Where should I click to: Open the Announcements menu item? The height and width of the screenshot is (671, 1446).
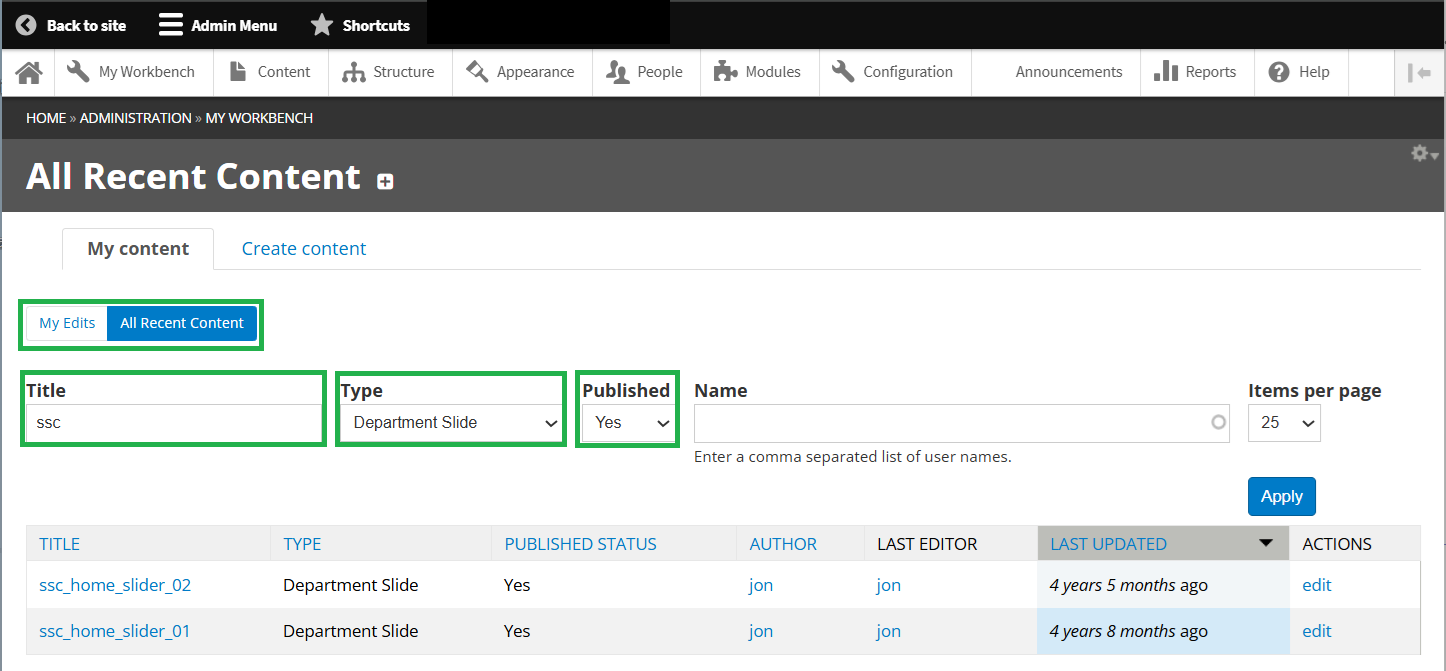tap(1069, 72)
